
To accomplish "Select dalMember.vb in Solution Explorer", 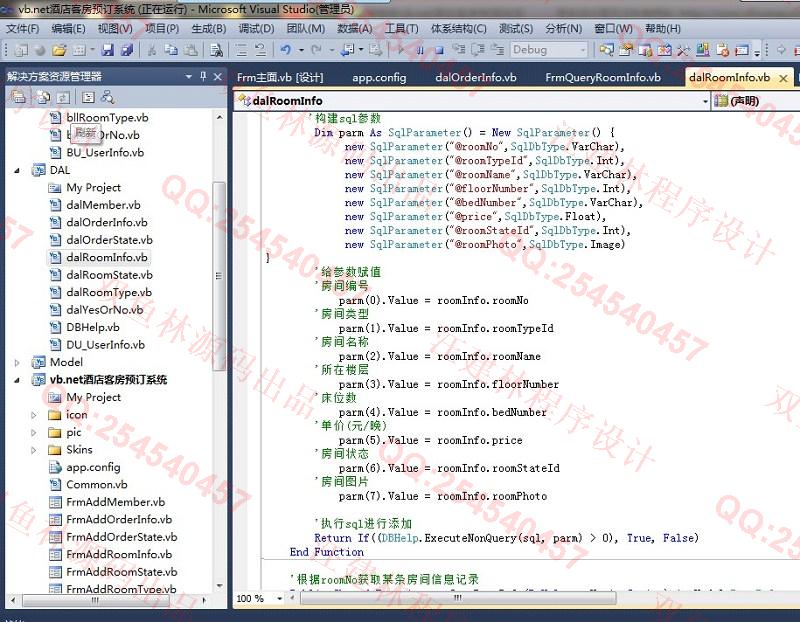I will [x=103, y=205].
